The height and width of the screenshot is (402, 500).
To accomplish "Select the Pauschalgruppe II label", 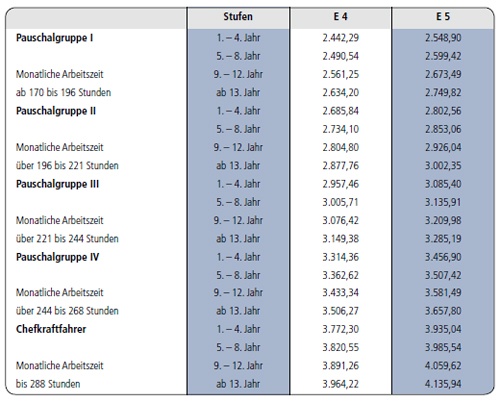I will pos(56,111).
